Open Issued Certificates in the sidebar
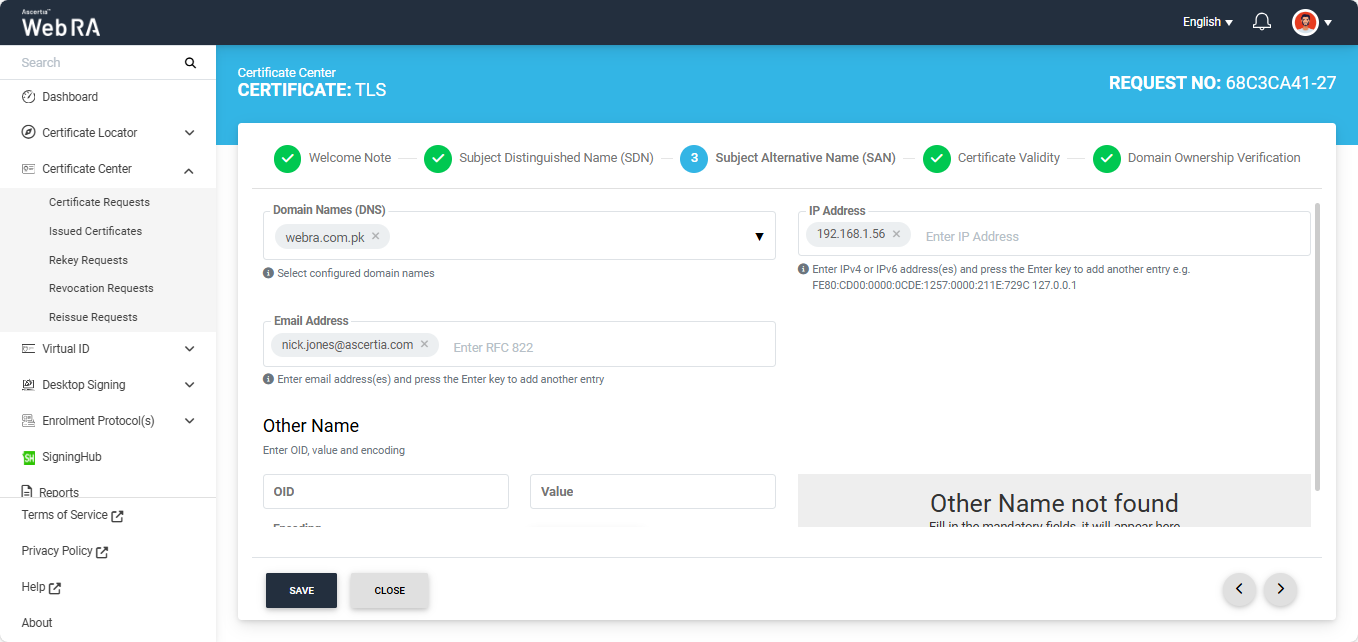Viewport: 1358px width, 642px height. click(95, 231)
